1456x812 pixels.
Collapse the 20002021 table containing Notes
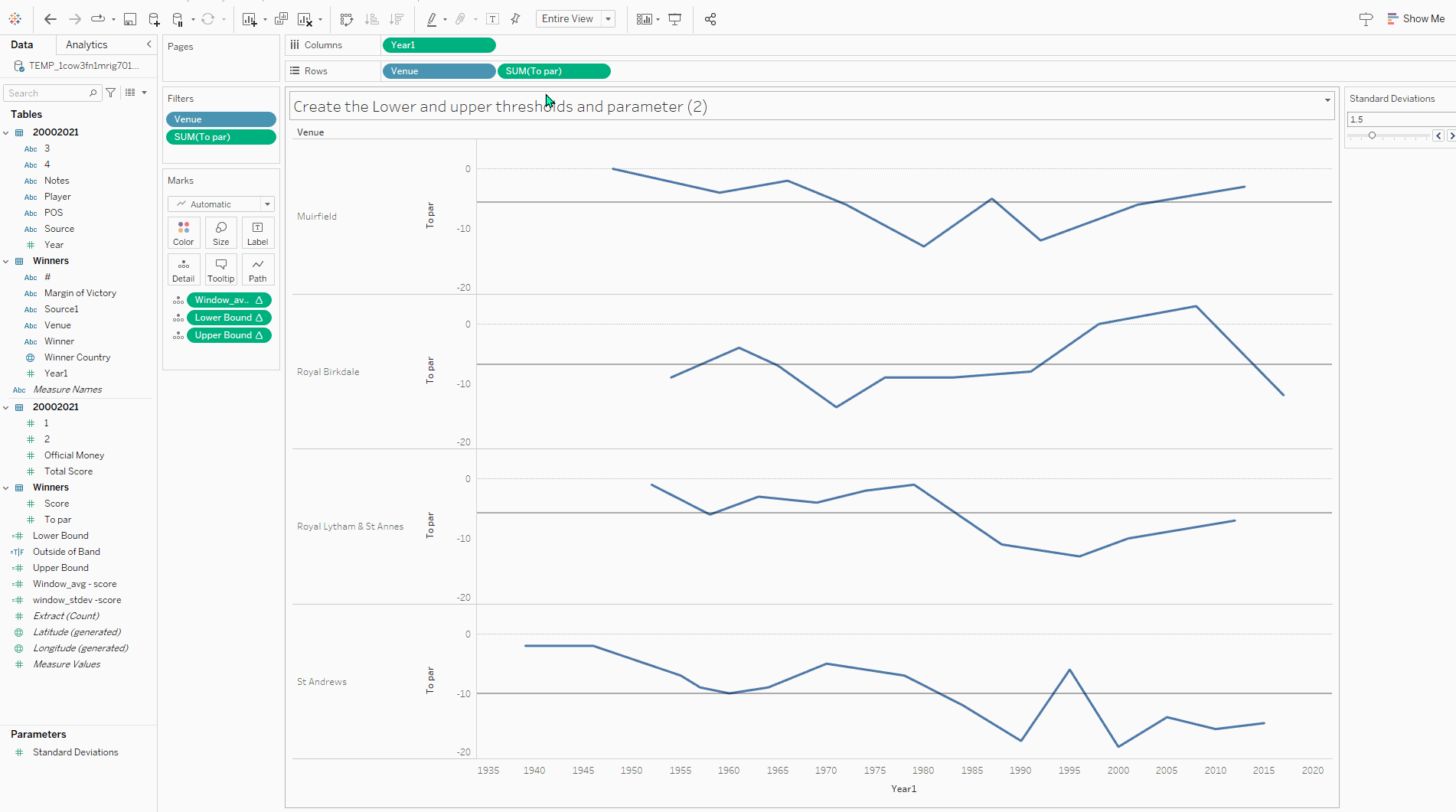tap(6, 132)
